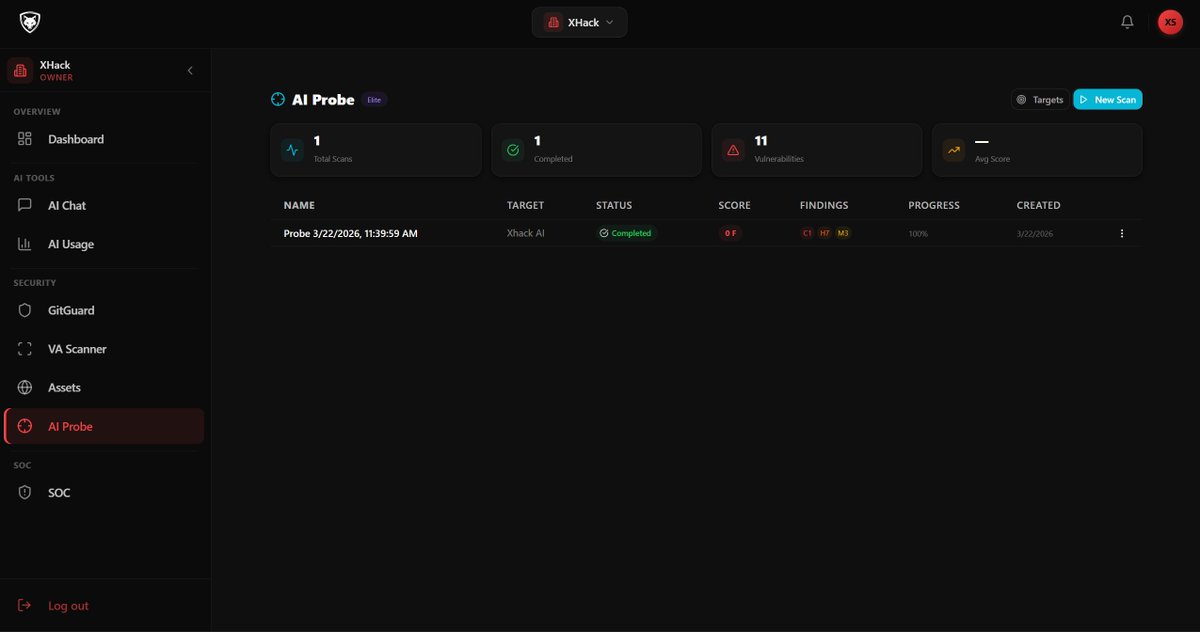The width and height of the screenshot is (1200, 632).
Task: Click the wolf shield logo in the header
Action: point(30,22)
